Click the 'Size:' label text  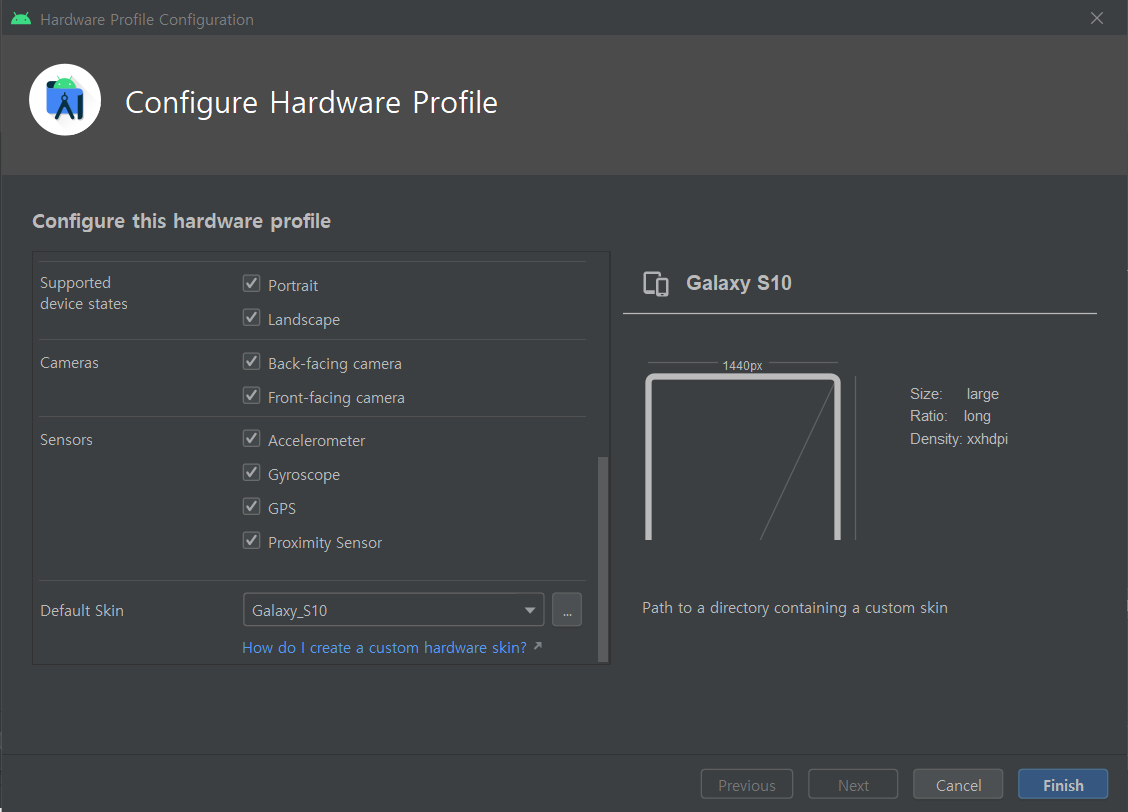926,394
